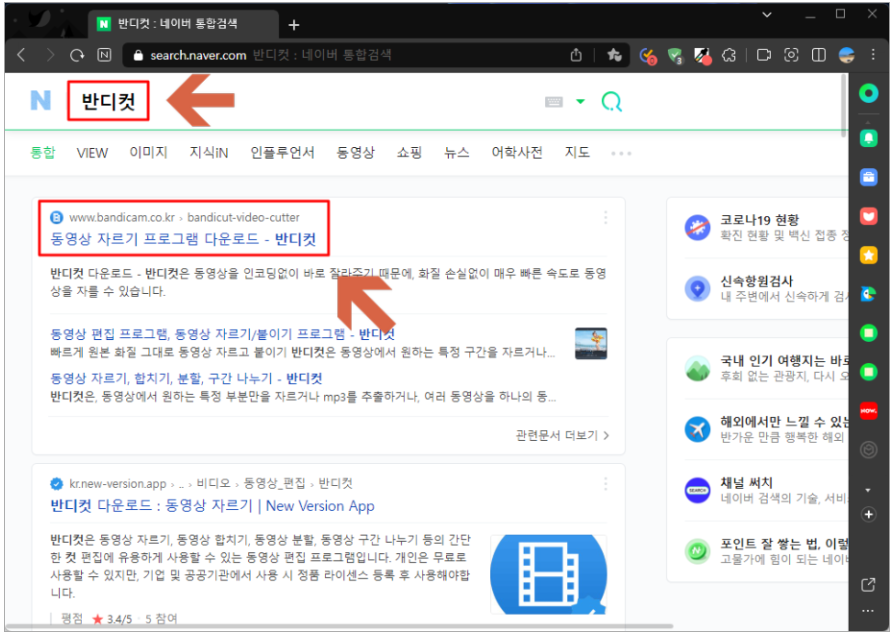Click the browser forward arrow
This screenshot has width=892, height=634.
[50, 55]
